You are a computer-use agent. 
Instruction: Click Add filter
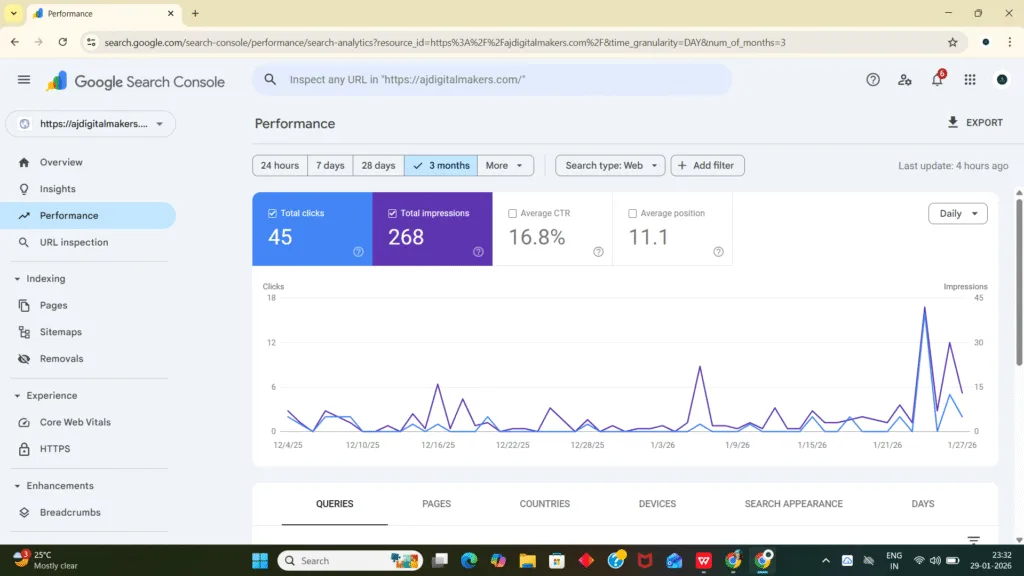pyautogui.click(x=707, y=165)
